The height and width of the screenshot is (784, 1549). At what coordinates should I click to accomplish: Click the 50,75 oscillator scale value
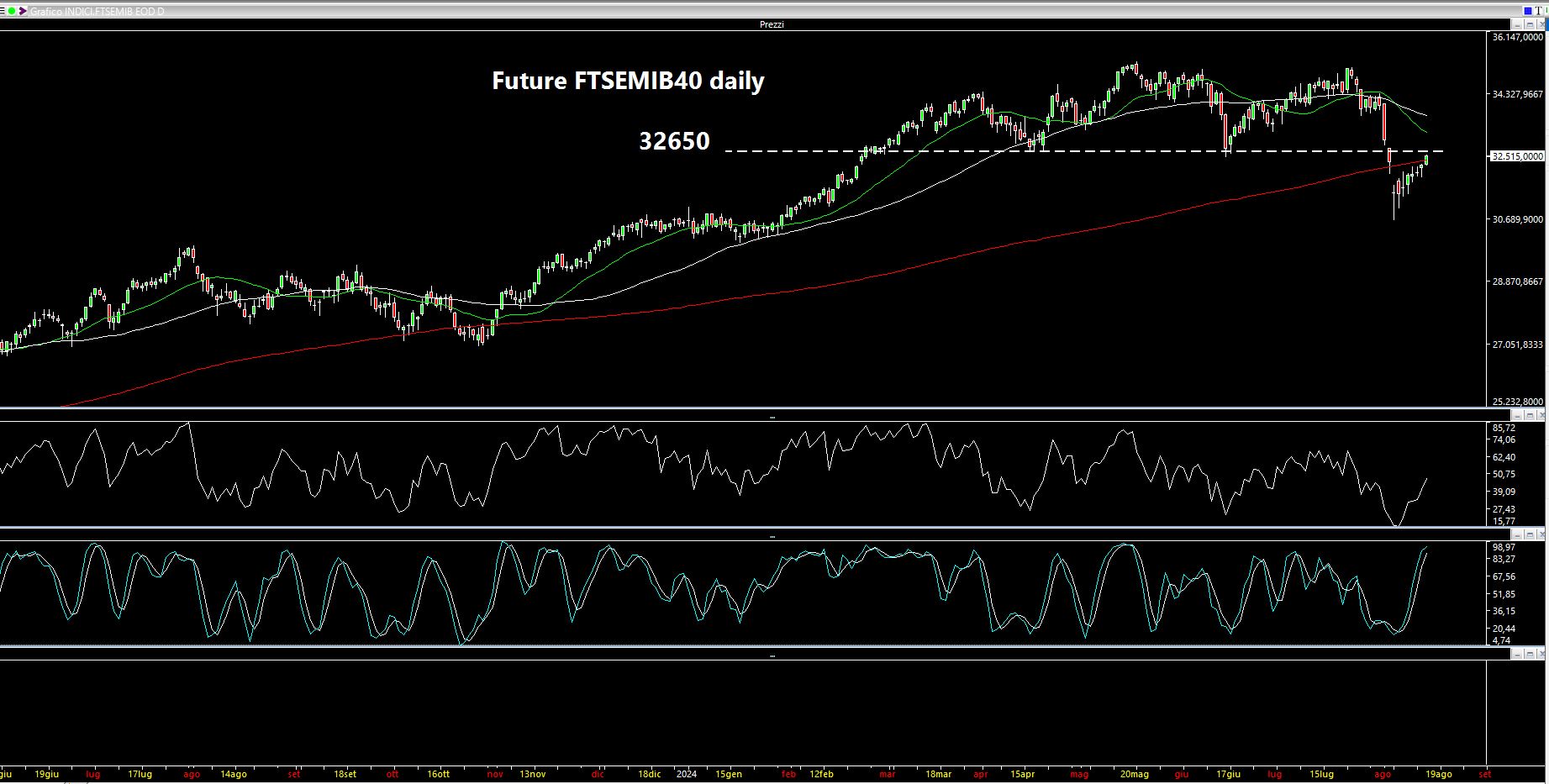point(1504,474)
